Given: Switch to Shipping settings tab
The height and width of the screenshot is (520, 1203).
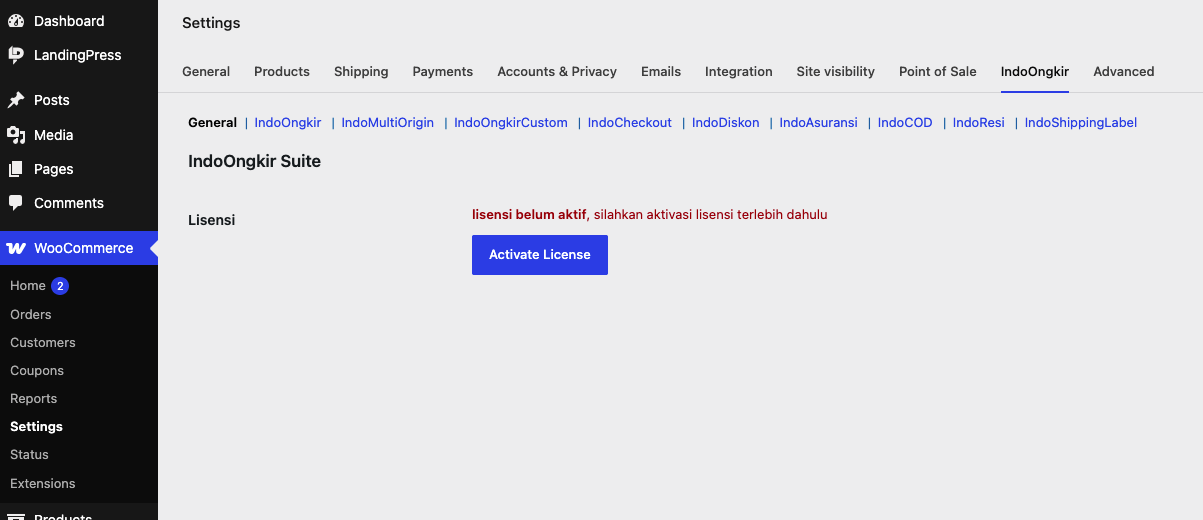Looking at the screenshot, I should [x=361, y=71].
